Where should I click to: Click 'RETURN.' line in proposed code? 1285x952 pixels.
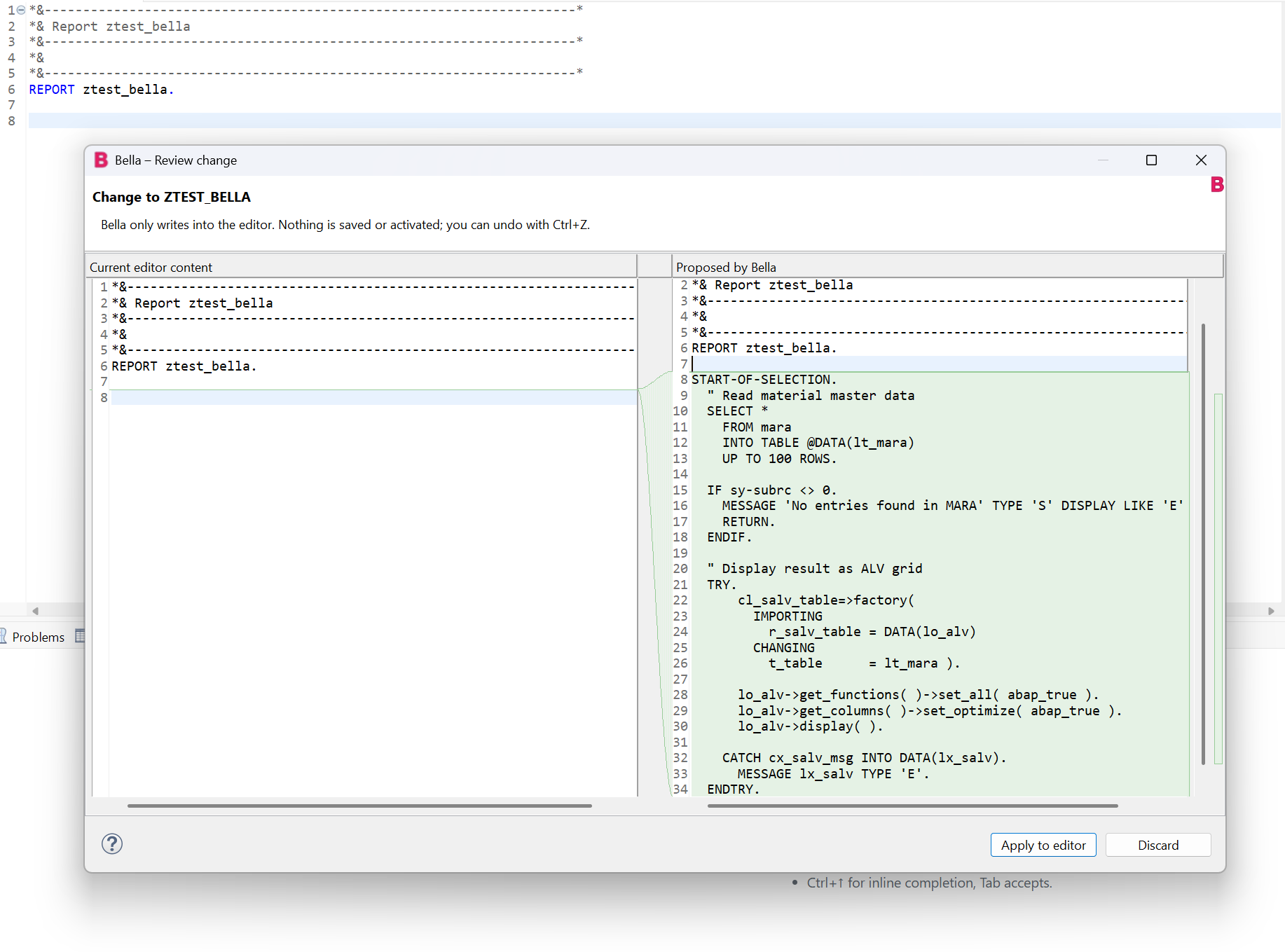(x=748, y=522)
